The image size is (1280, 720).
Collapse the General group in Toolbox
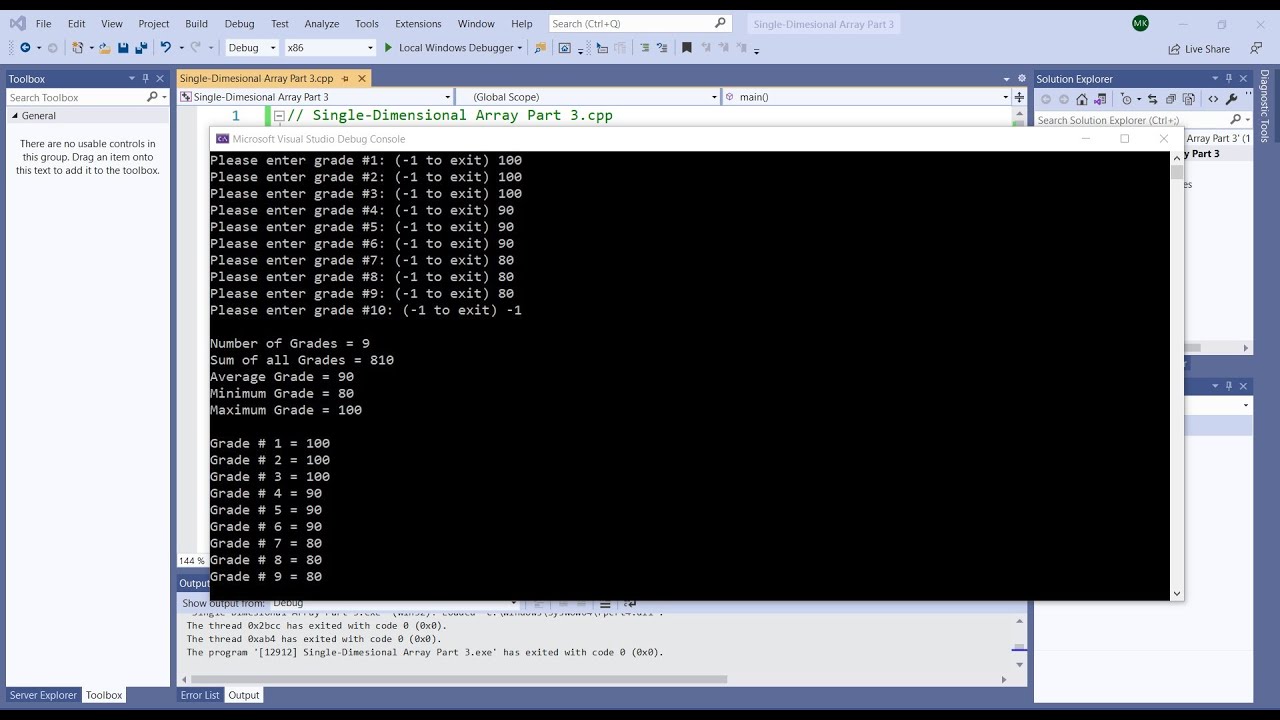(x=15, y=116)
